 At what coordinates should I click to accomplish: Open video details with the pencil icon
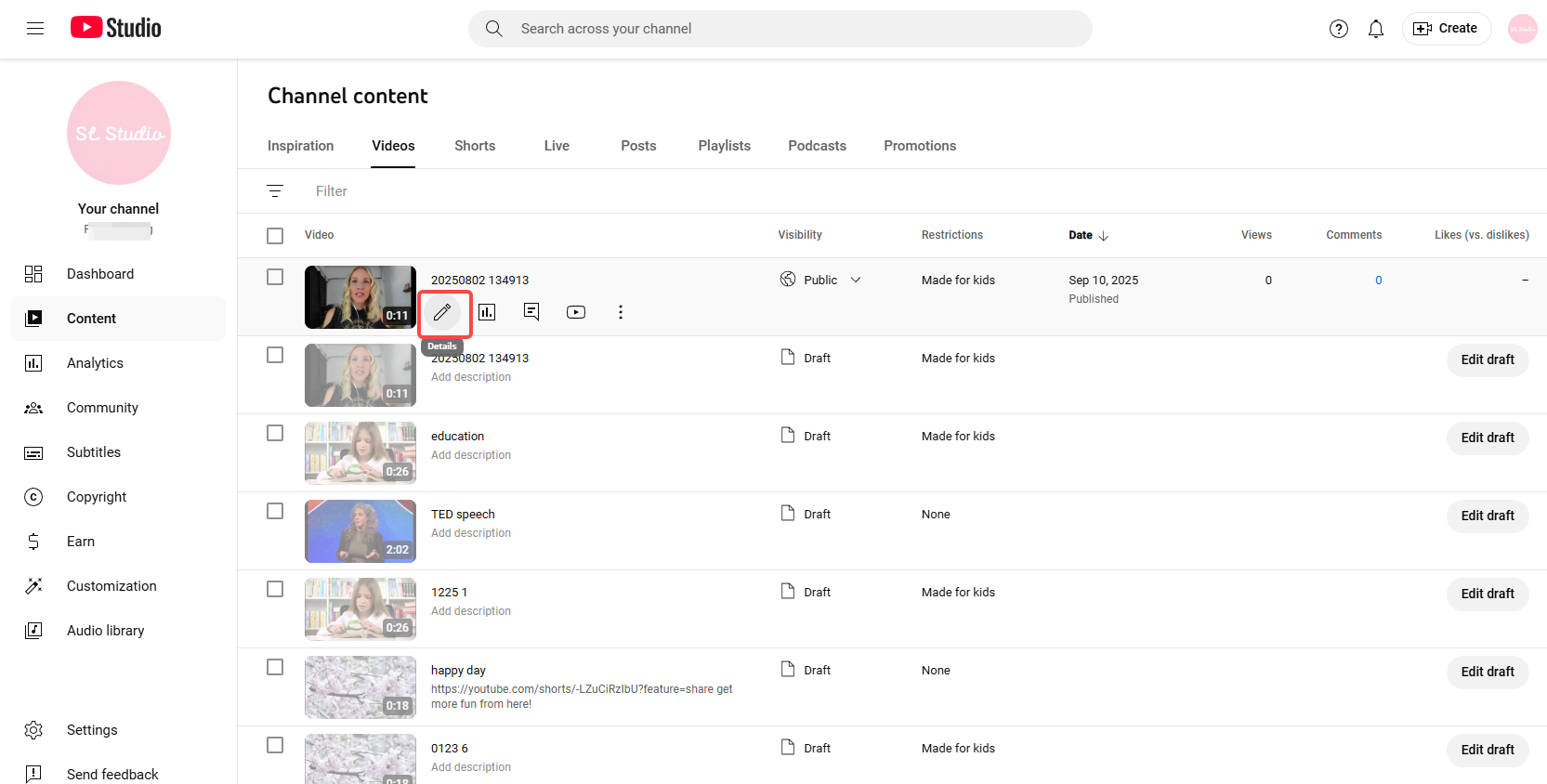point(442,312)
